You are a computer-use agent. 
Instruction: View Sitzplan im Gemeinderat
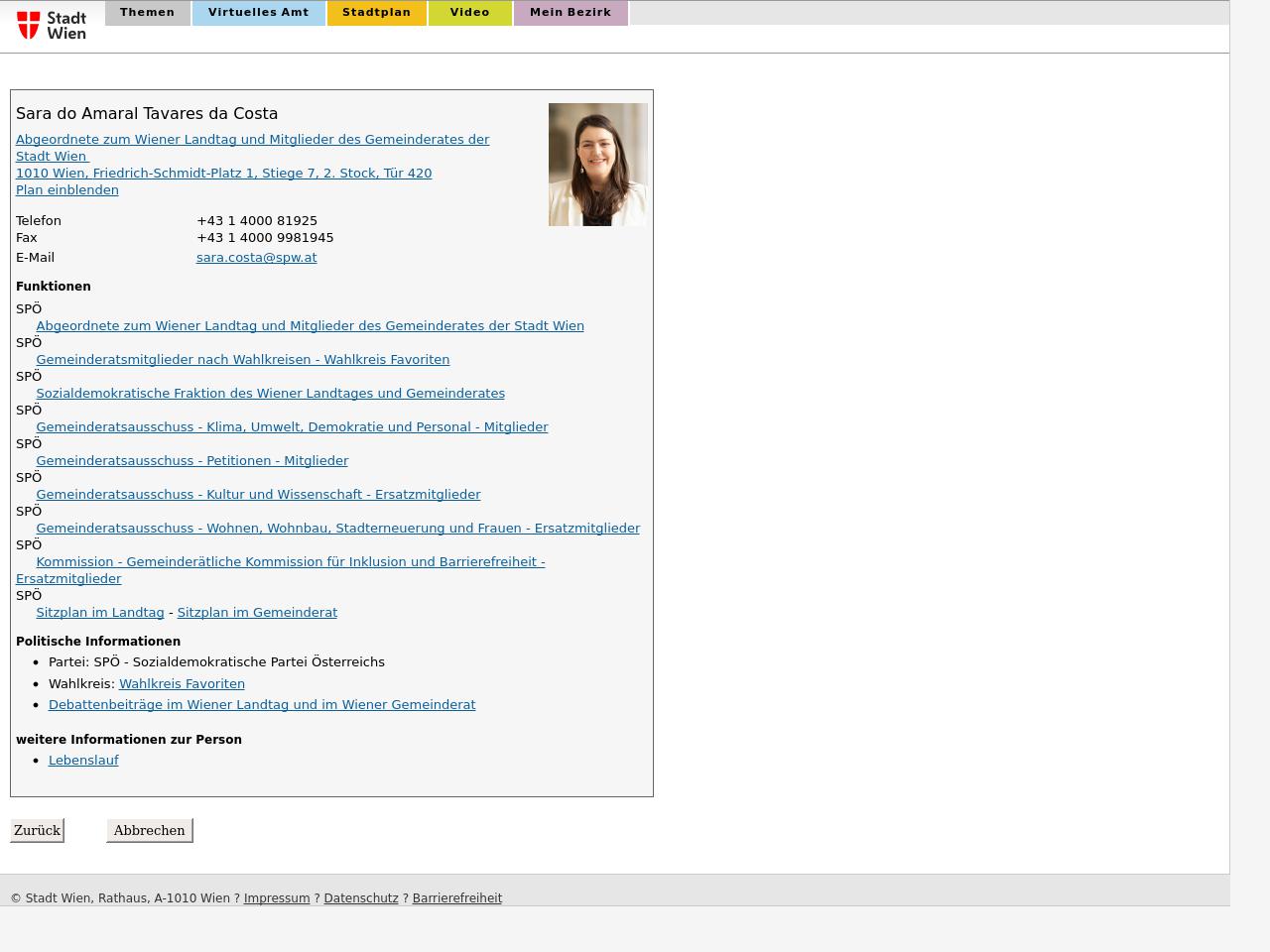pos(257,613)
